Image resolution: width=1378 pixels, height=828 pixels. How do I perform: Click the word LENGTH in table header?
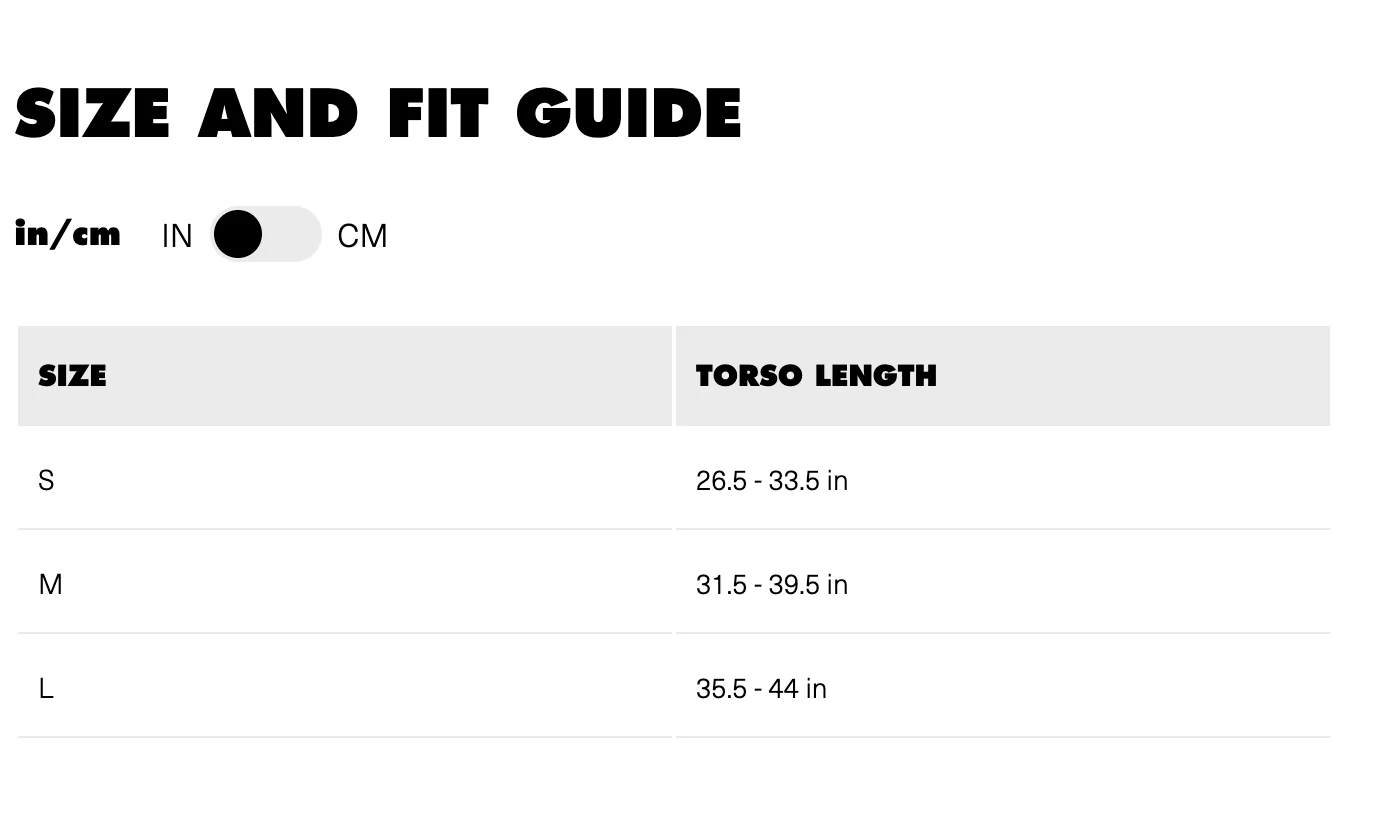click(x=876, y=376)
